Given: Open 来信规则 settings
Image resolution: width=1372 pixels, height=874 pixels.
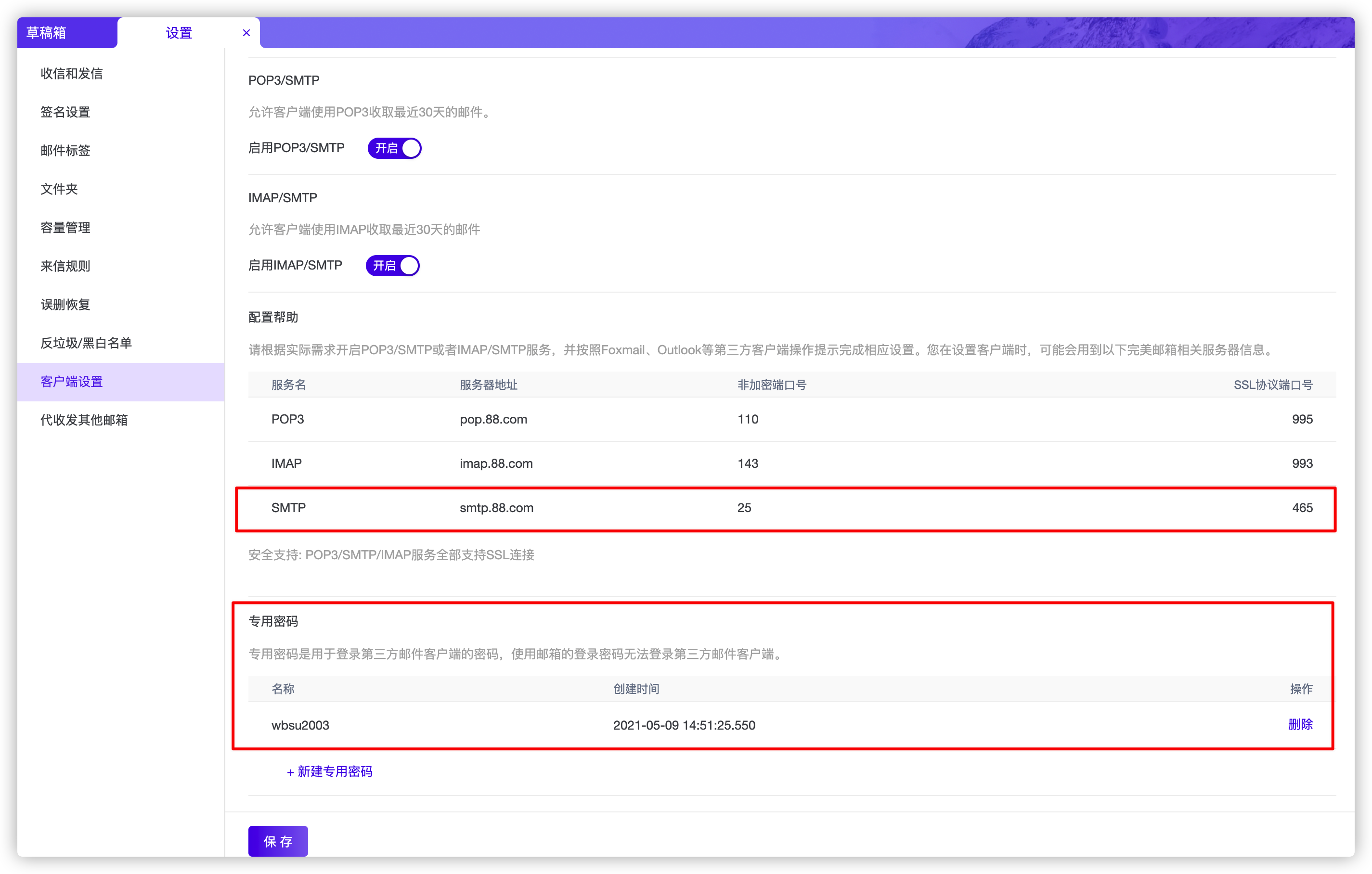Looking at the screenshot, I should (65, 266).
